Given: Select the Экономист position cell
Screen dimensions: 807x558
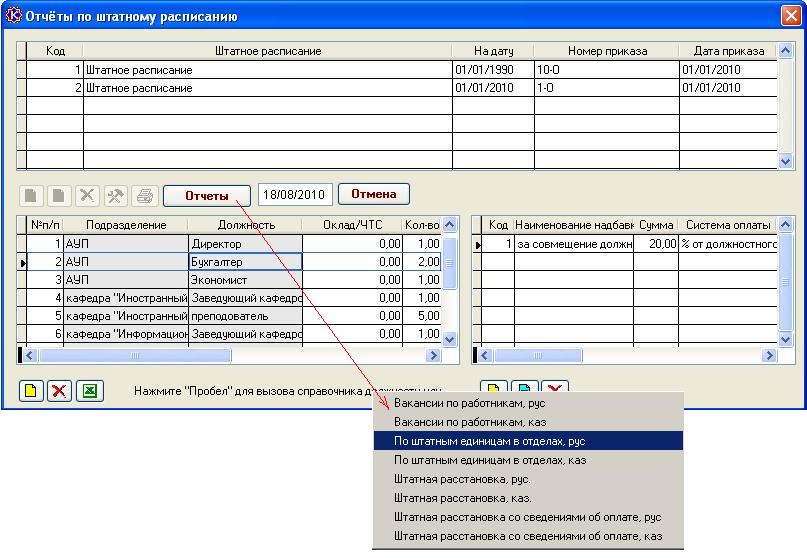Looking at the screenshot, I should pos(245,280).
